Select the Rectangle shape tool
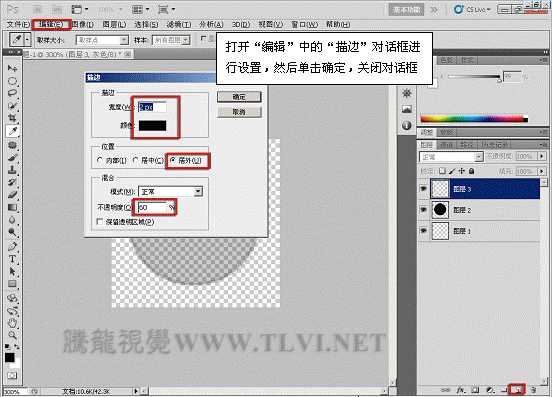552x397 pixels. point(12,284)
